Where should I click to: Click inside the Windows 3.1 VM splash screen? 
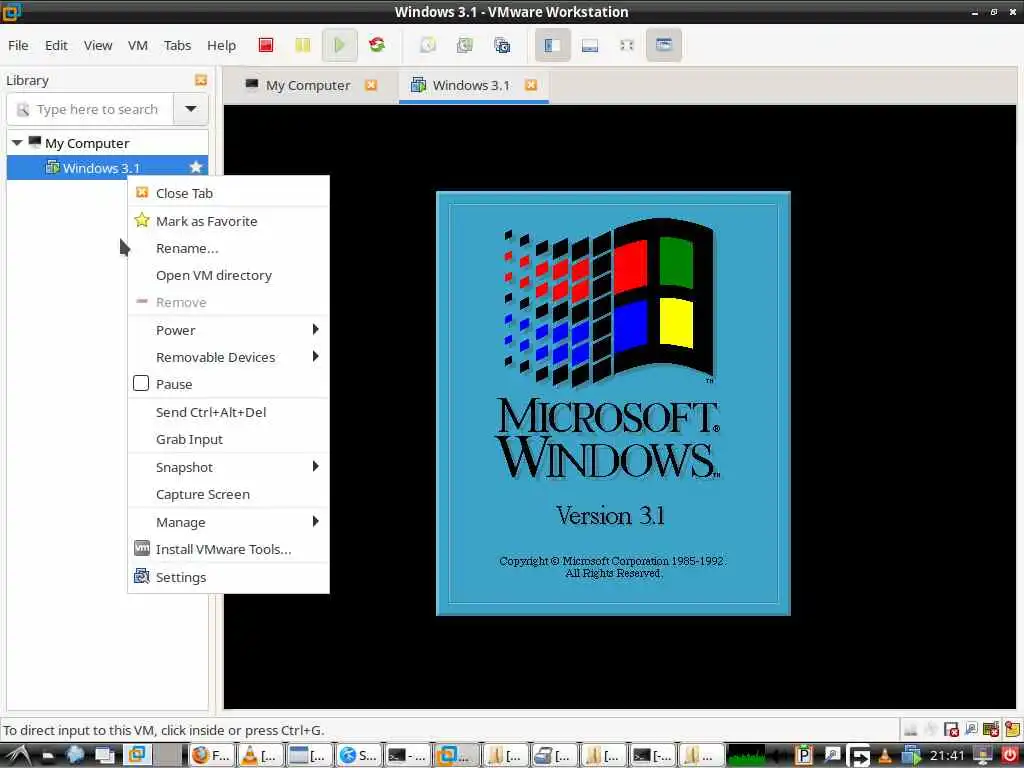pyautogui.click(x=613, y=403)
